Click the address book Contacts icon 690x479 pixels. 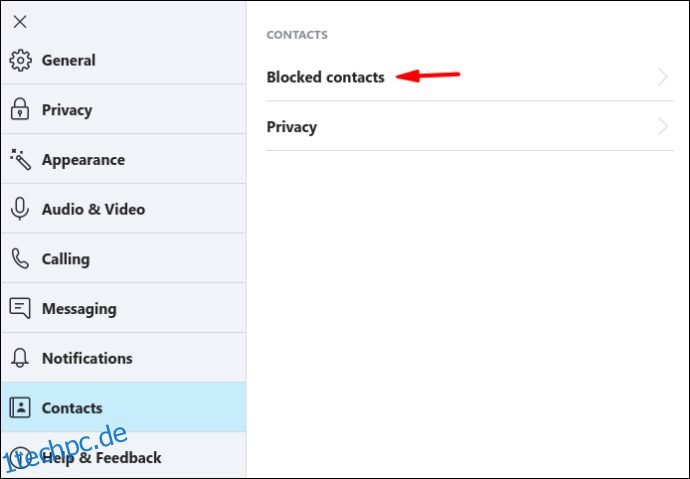tap(20, 408)
